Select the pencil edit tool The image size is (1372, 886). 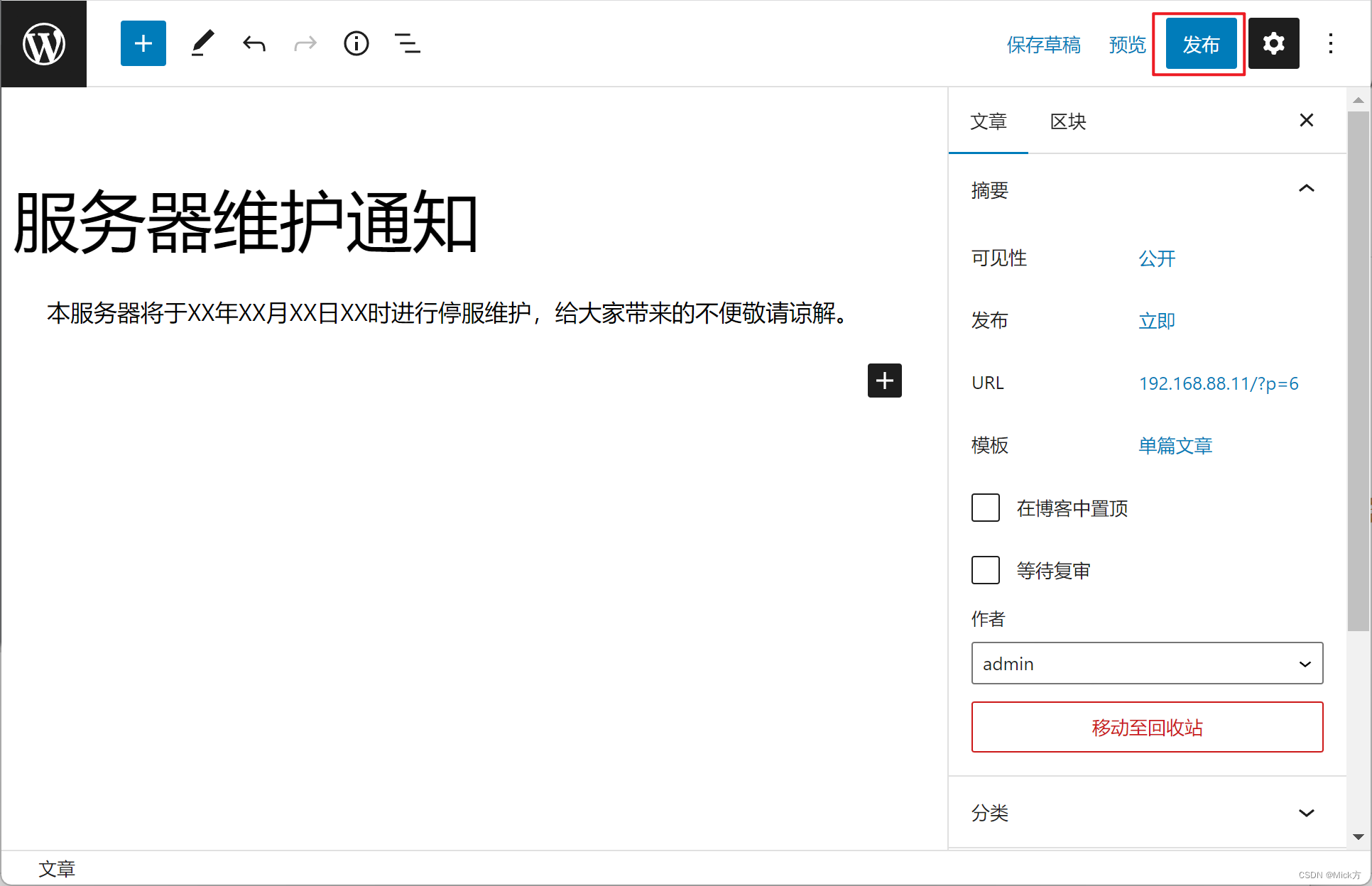click(x=202, y=43)
